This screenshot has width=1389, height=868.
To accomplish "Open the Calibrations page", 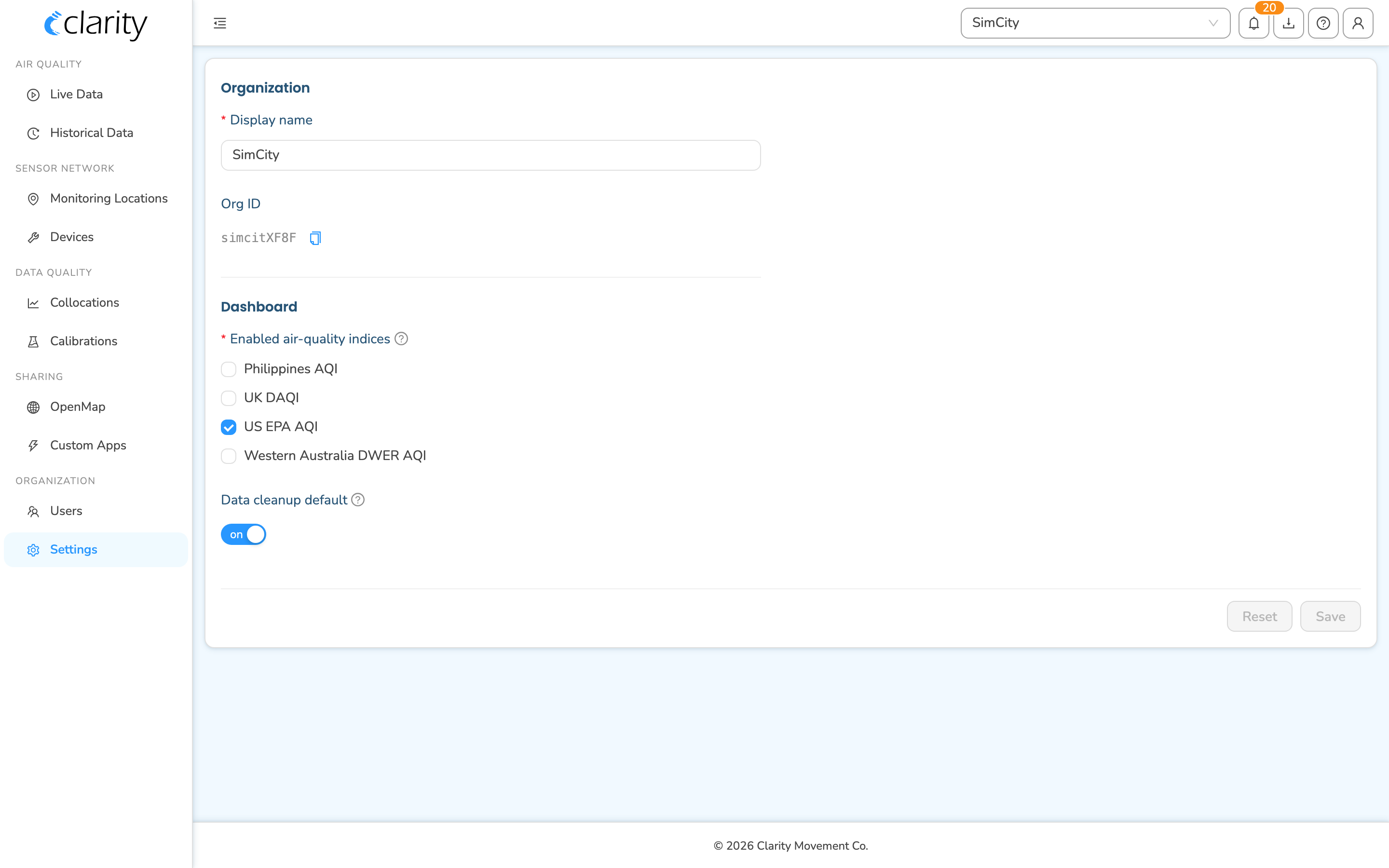I will point(96,341).
